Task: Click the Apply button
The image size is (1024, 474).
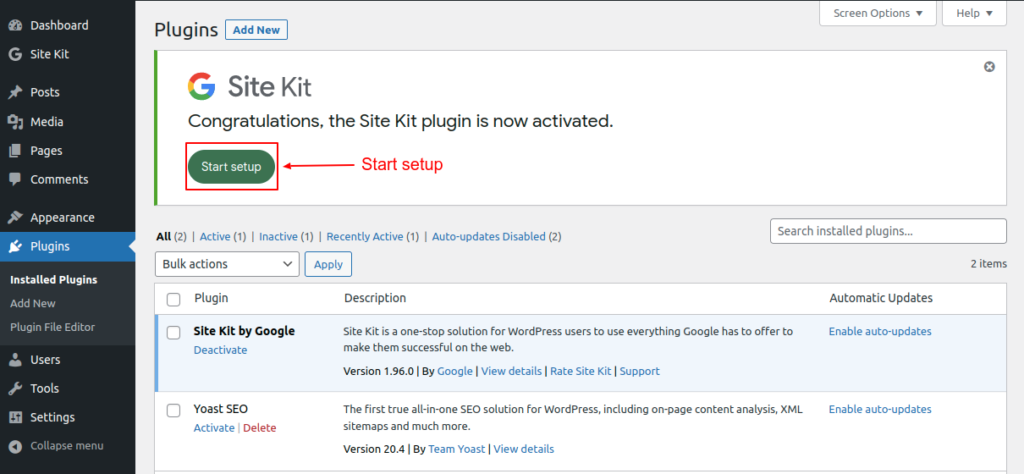Action: coord(328,264)
